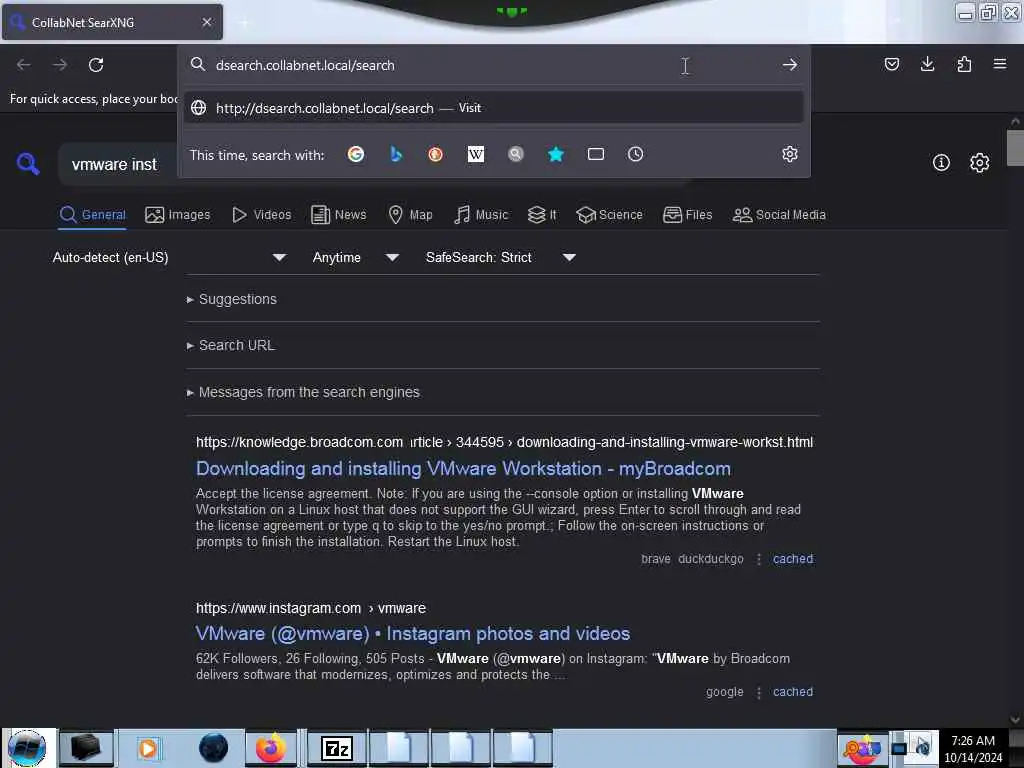Search this time with Bing
The height and width of the screenshot is (768, 1024).
pos(396,154)
